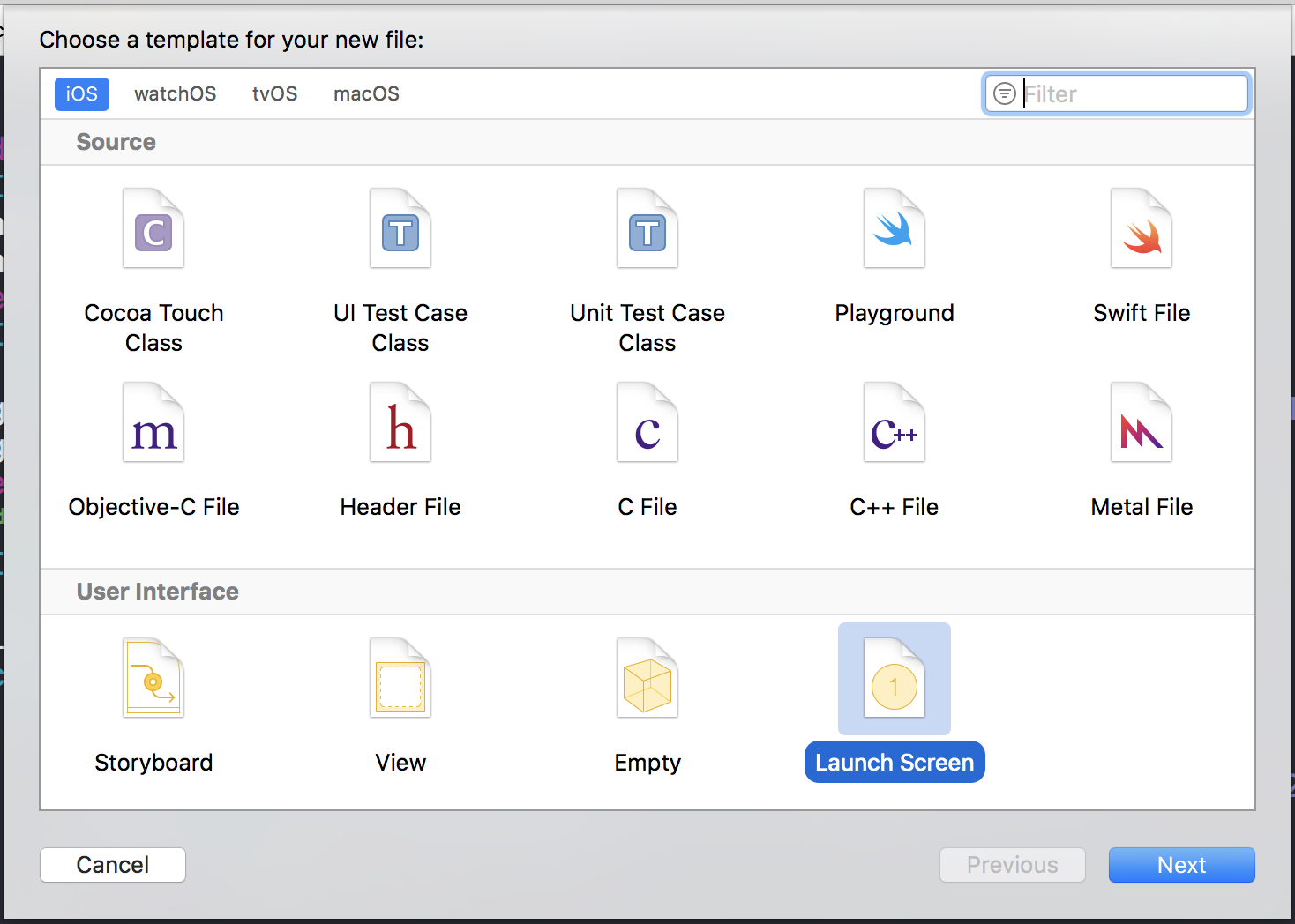Select the Launch Screen template icon
Image resolution: width=1295 pixels, height=924 pixels.
pos(895,678)
